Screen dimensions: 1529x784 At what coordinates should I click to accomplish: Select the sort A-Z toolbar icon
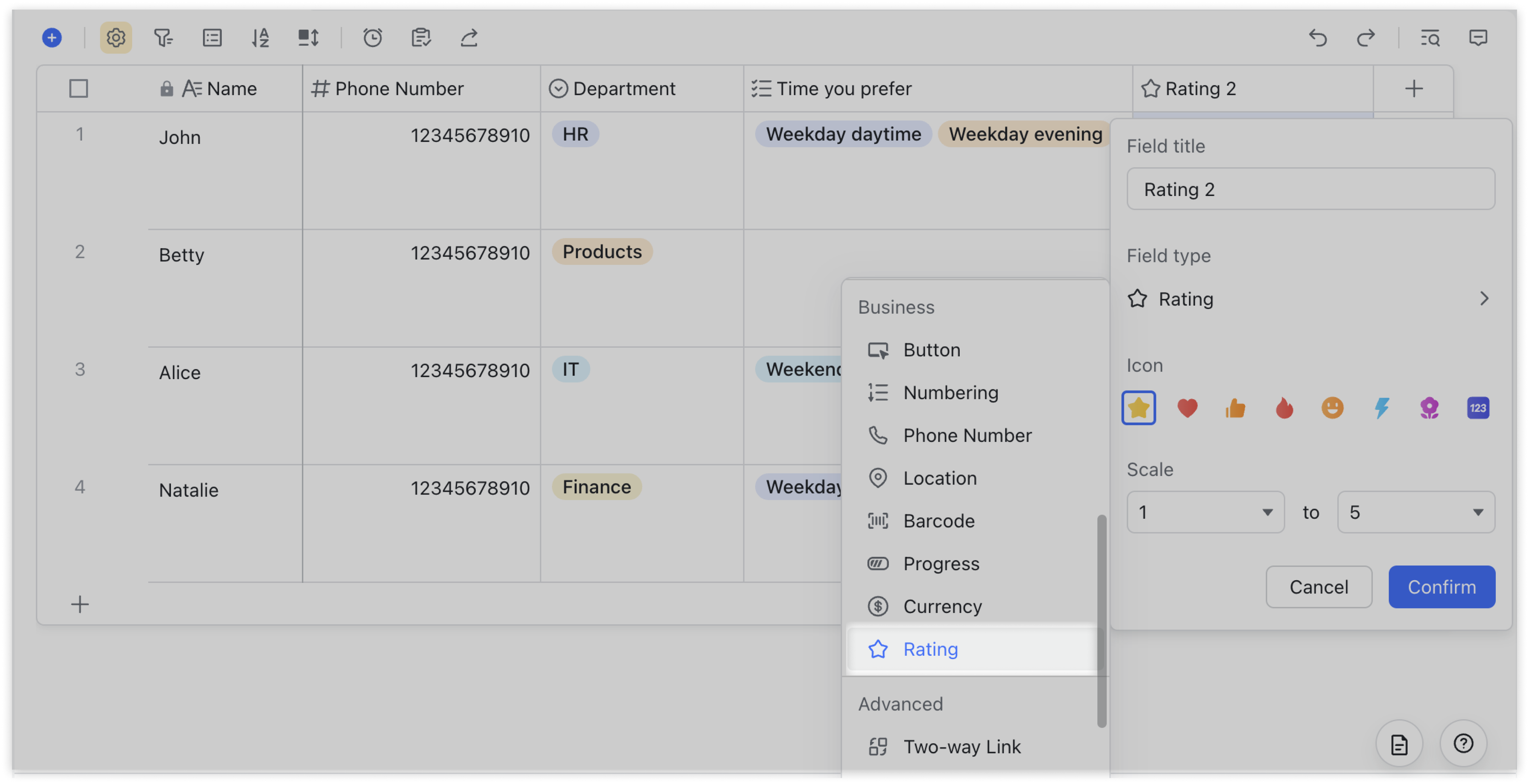(x=260, y=38)
